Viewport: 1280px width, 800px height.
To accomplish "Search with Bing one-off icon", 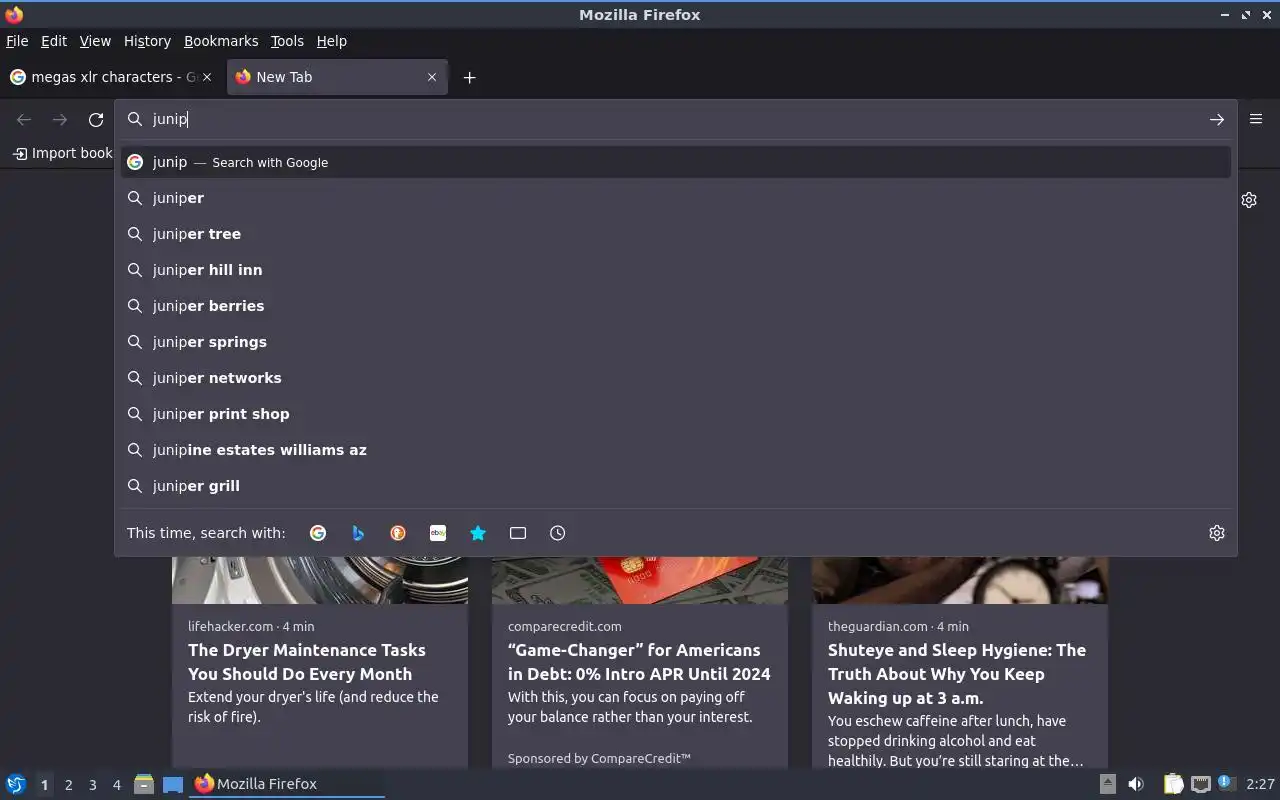I will point(358,533).
